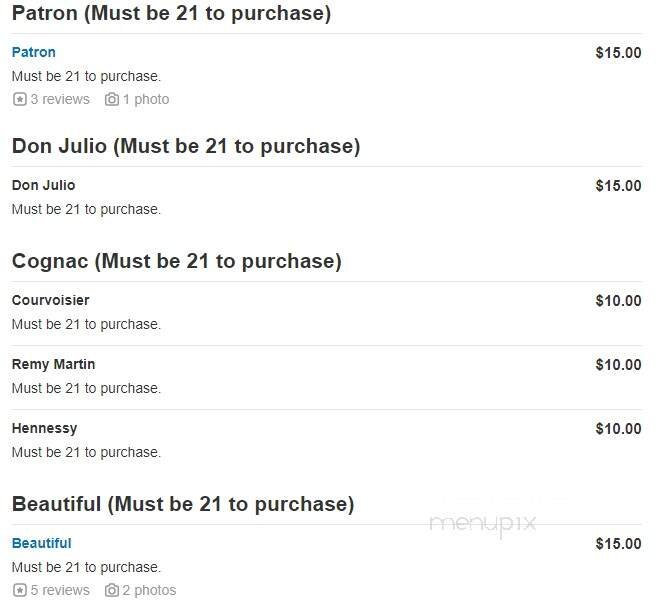Click the $10.00 price for Hennessy

coord(618,428)
